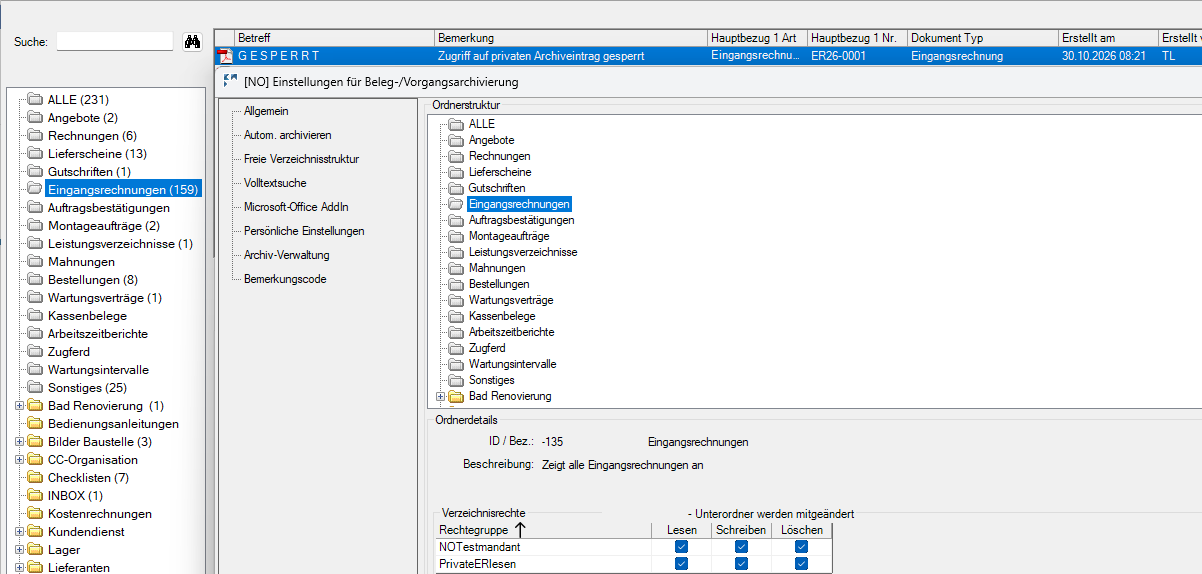The width and height of the screenshot is (1202, 574).
Task: Click the Mahnungen folder icon in Ordnerstruktur
Action: point(457,268)
